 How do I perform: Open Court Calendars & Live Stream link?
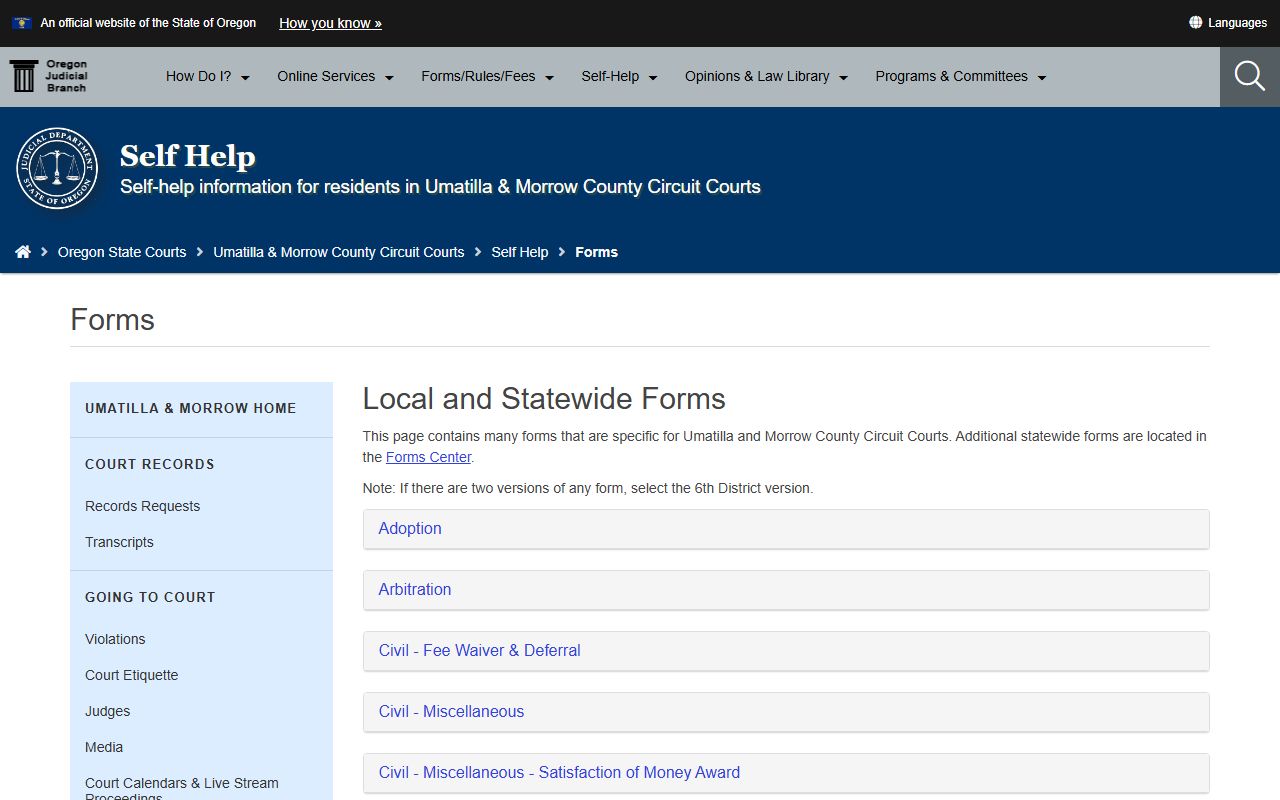pyautogui.click(x=182, y=789)
